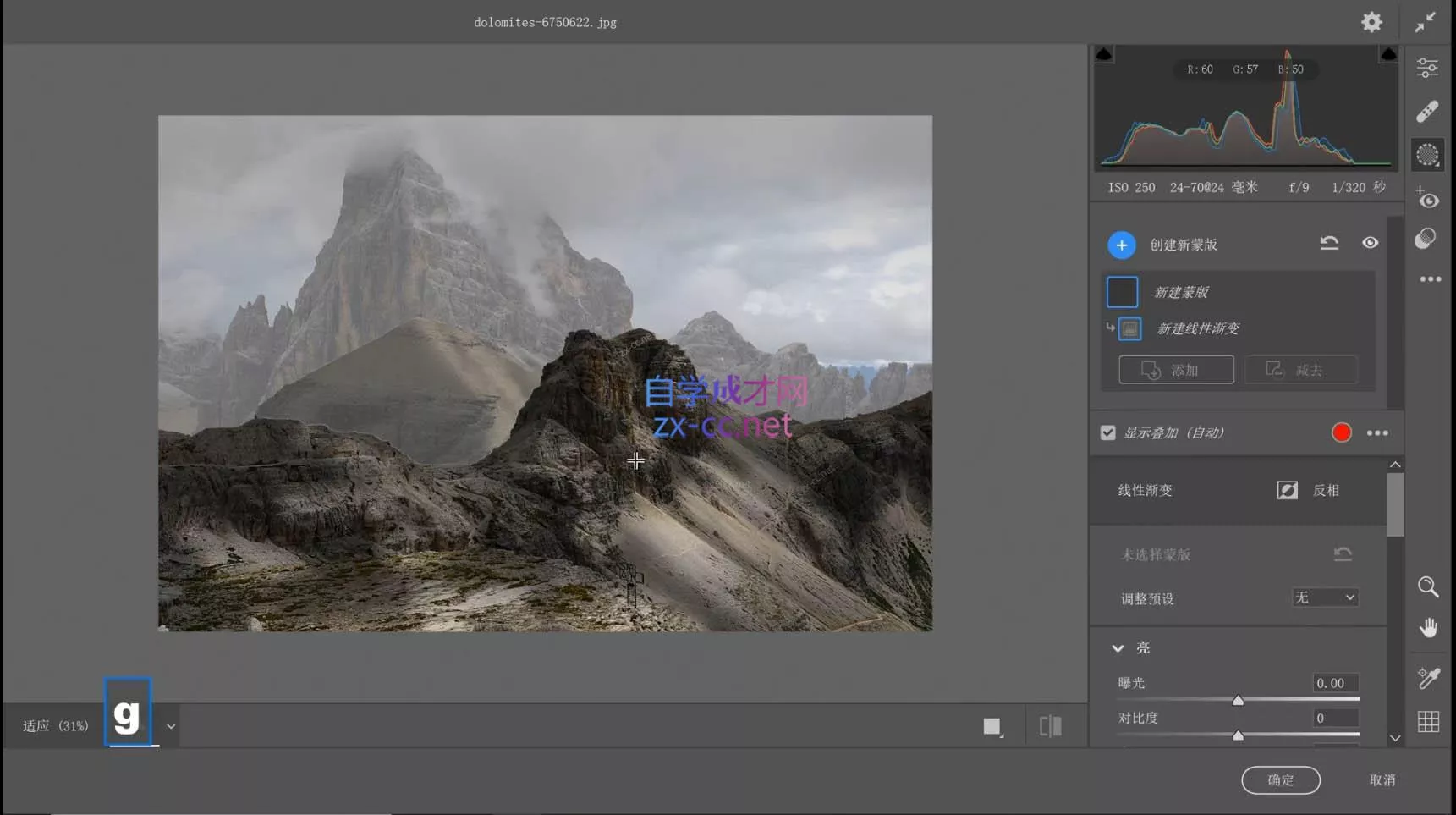Click the 添加 add to mask button
Screen dimensions: 1456x815
[1175, 370]
